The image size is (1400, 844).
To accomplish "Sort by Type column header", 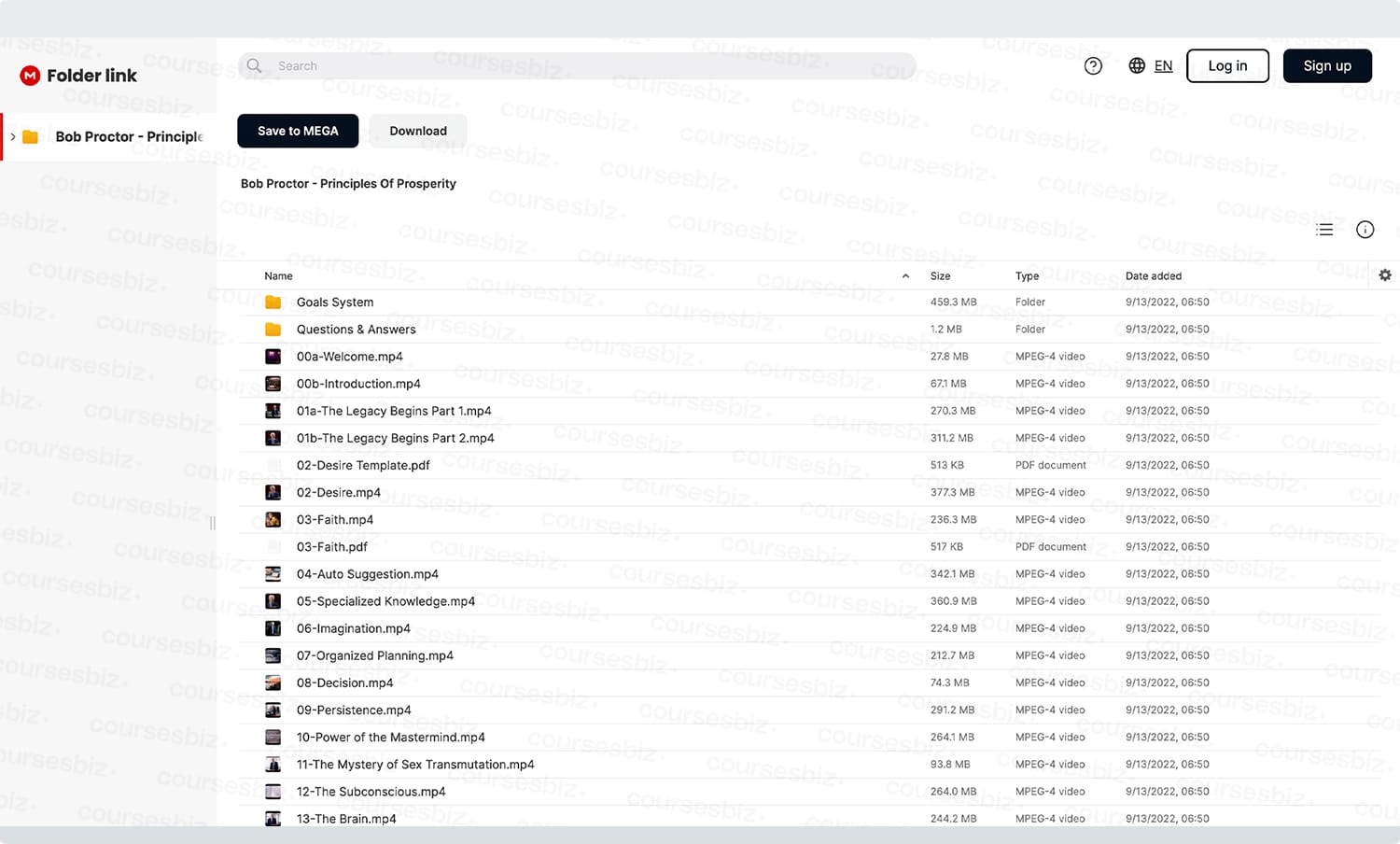I will coord(1027,276).
